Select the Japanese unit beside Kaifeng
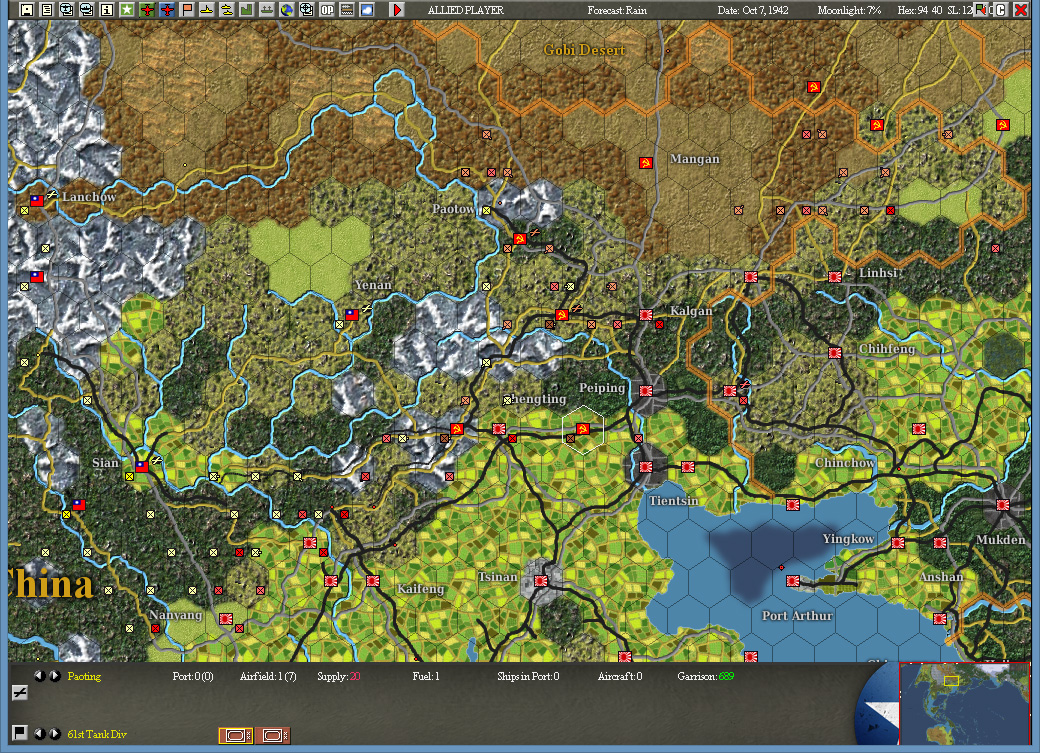This screenshot has height=753, width=1040. pyautogui.click(x=373, y=581)
